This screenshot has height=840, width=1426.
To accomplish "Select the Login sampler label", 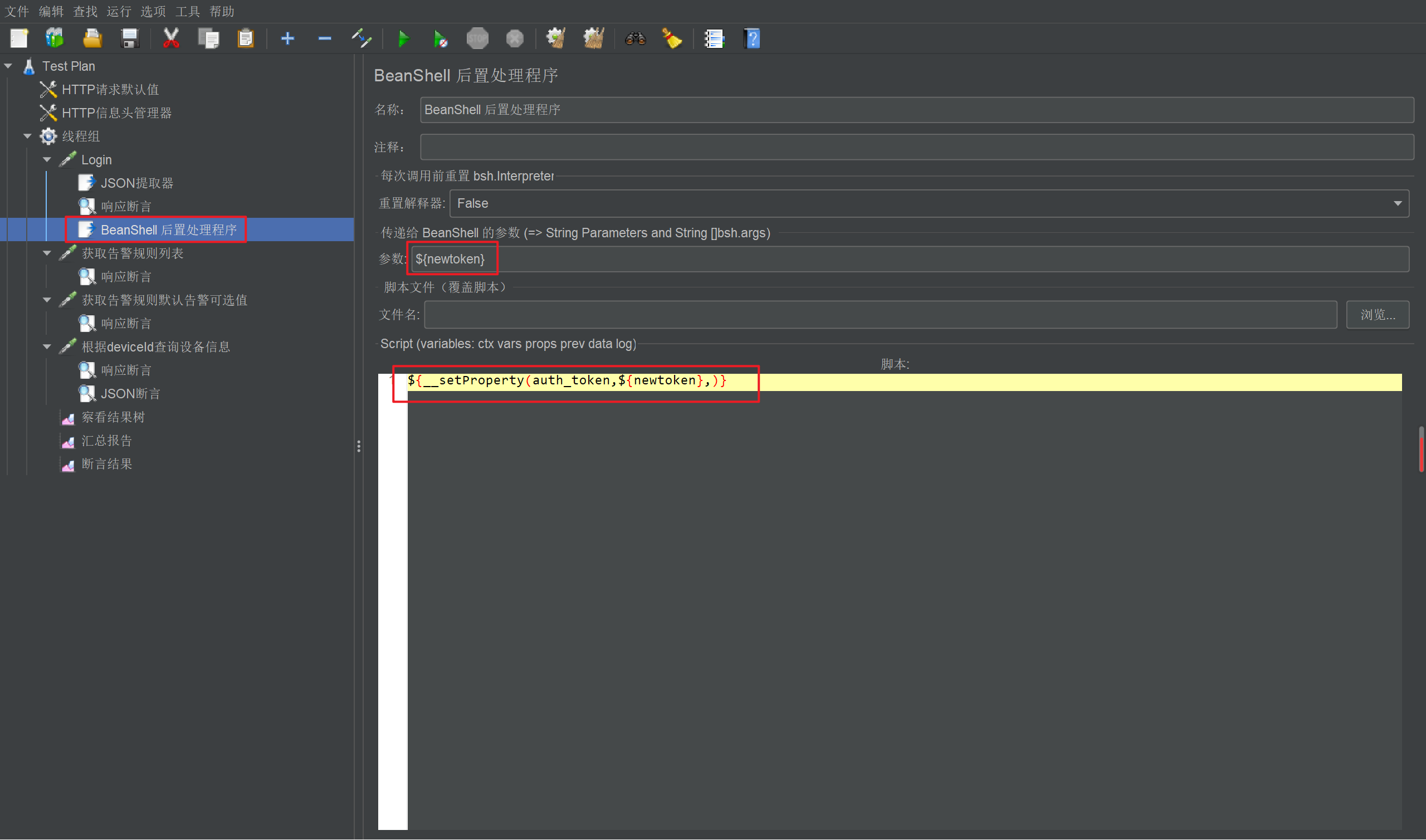I will click(x=96, y=160).
